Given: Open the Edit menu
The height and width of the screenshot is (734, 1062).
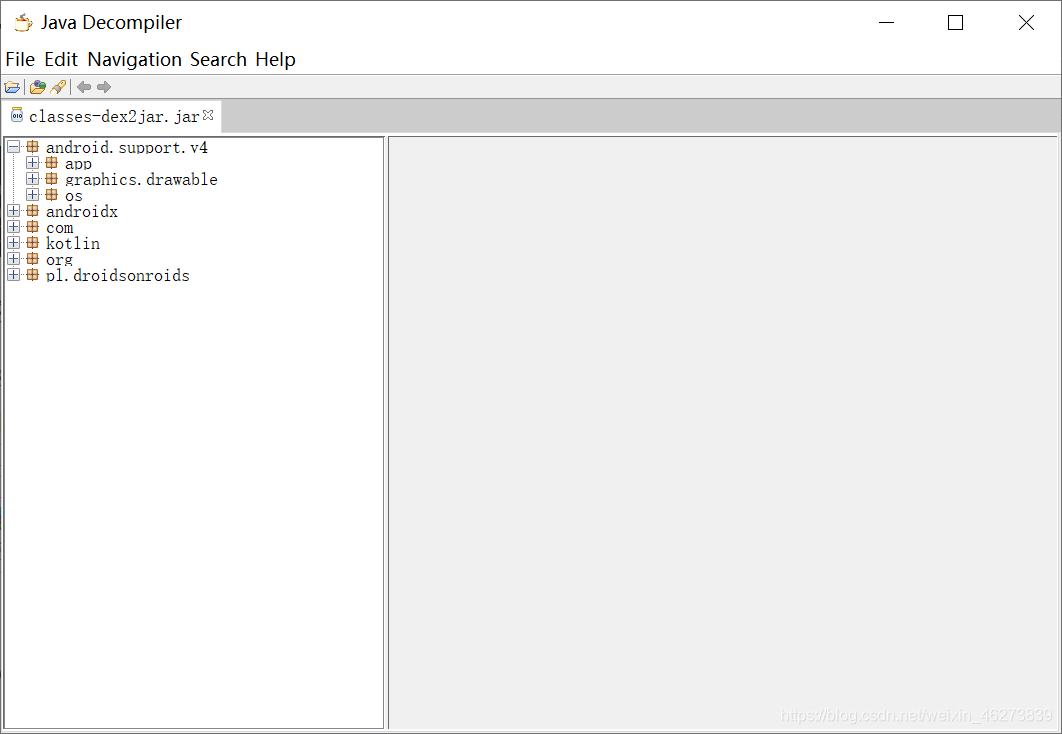Looking at the screenshot, I should [x=61, y=60].
